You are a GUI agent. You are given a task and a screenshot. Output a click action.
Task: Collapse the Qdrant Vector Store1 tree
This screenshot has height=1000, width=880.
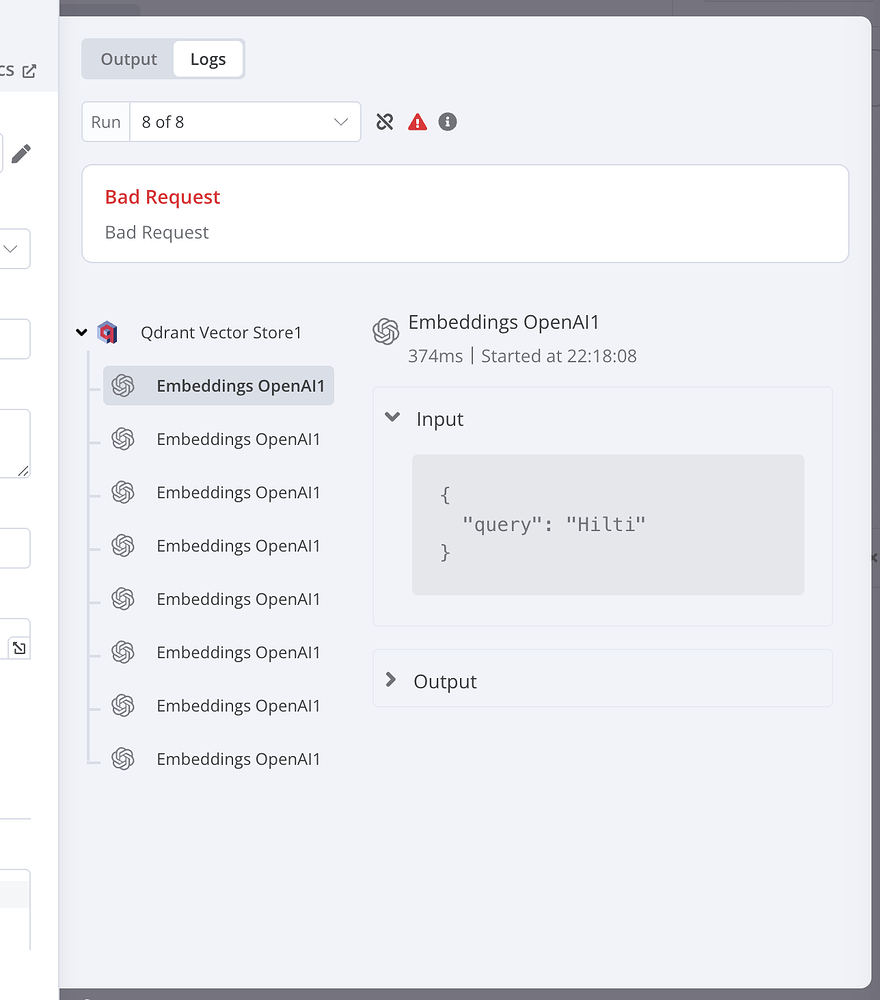point(82,333)
